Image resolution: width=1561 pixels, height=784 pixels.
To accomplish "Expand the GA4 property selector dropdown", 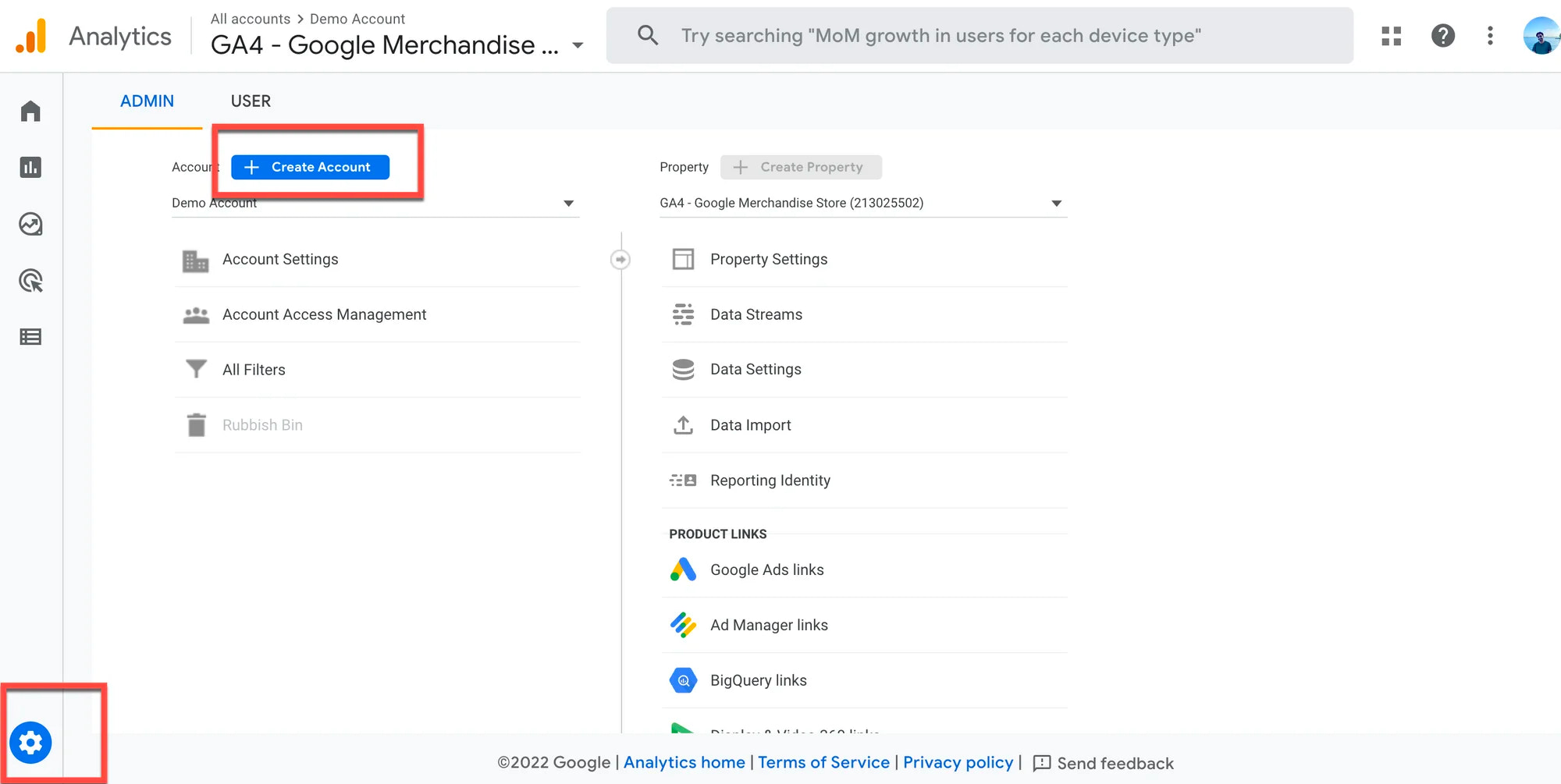I will [x=1056, y=204].
